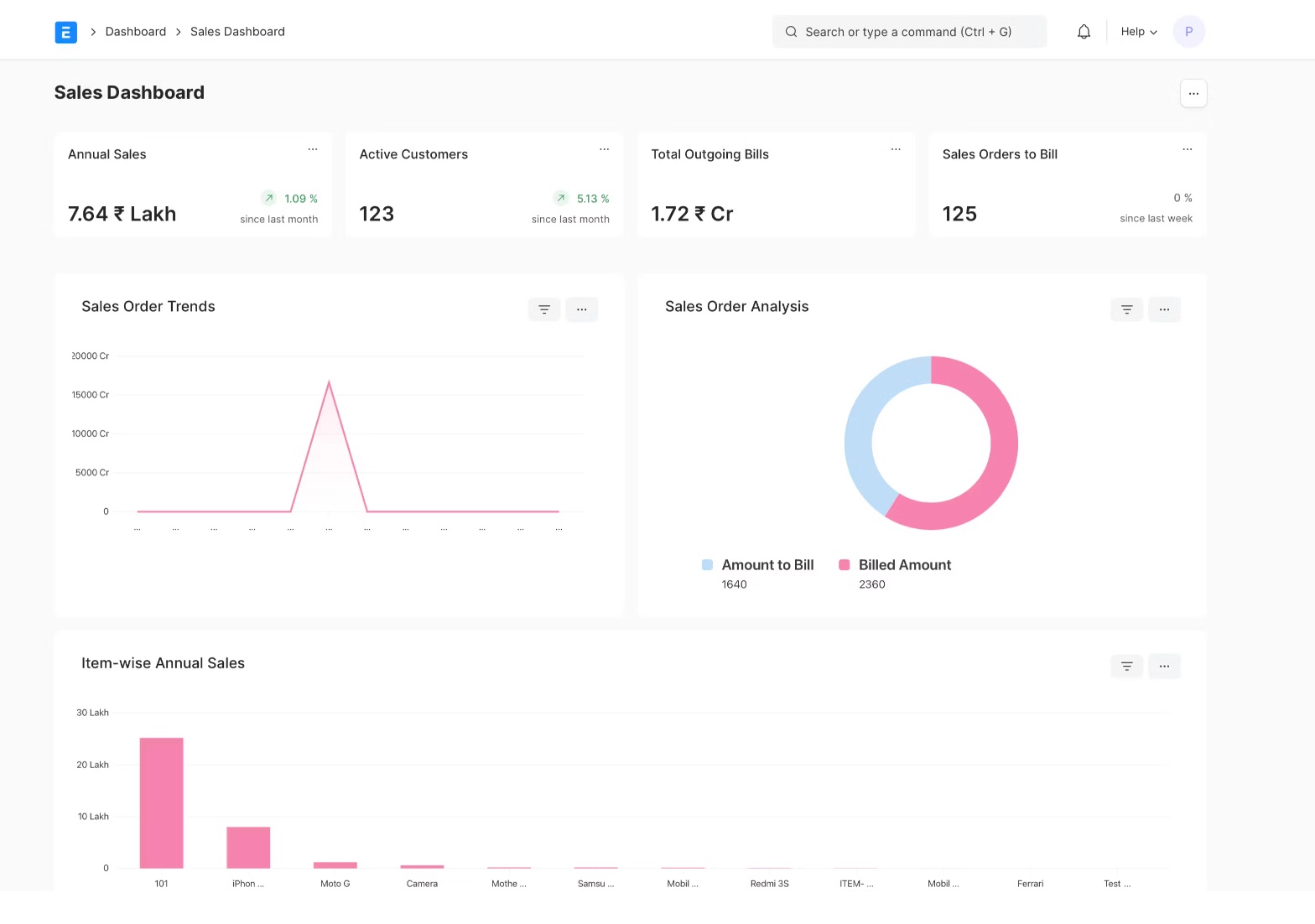Open more options on Sales Order Analysis chart

[1164, 309]
